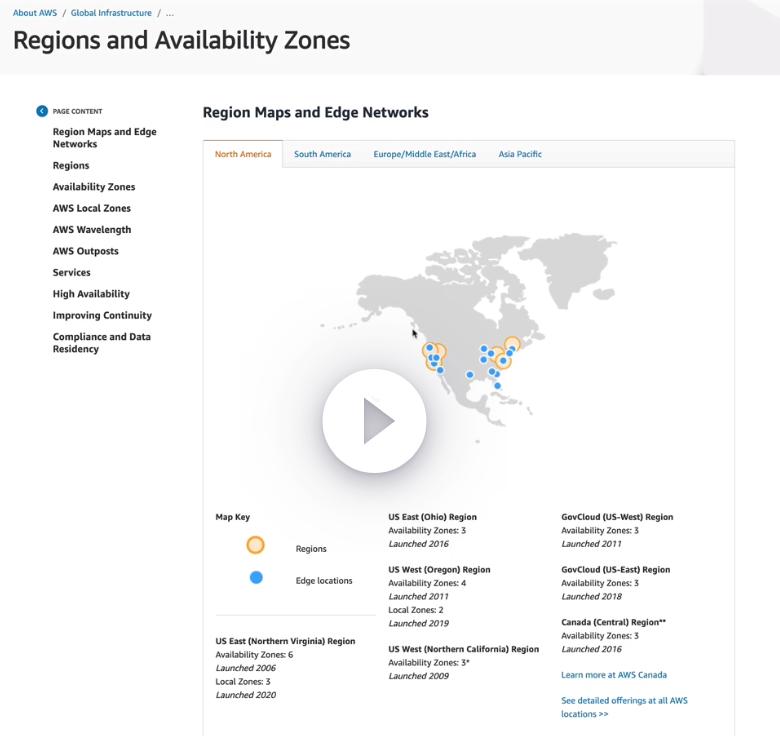Go to Improving Continuity section
This screenshot has height=736, width=780.
pos(102,315)
